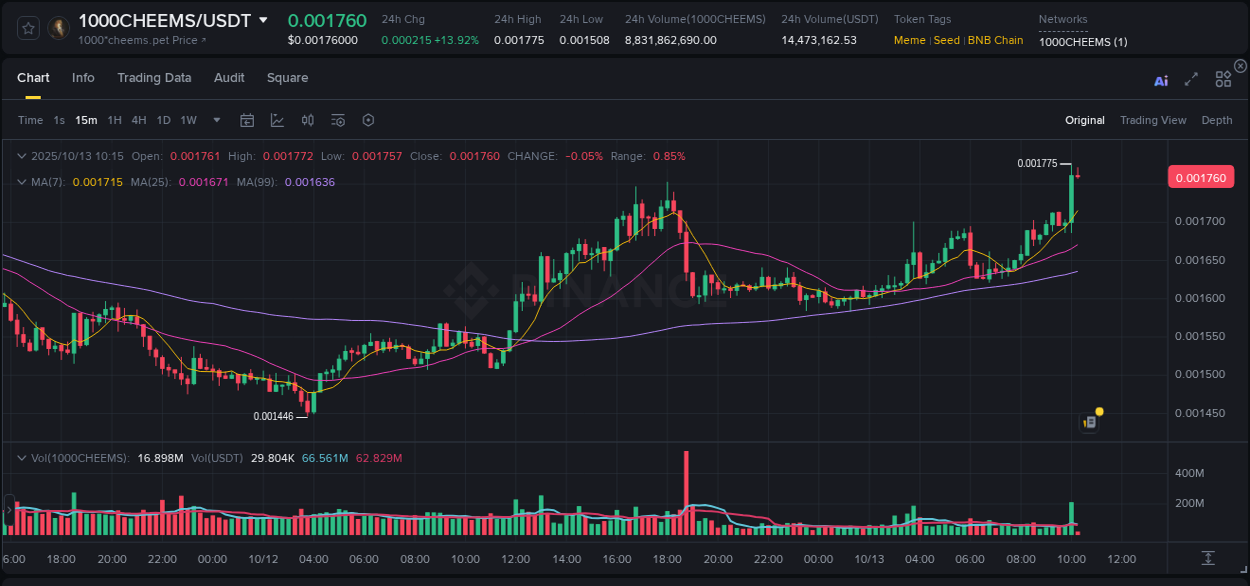Change the chart style using the line-chart icon
The width and height of the screenshot is (1250, 586).
click(277, 120)
